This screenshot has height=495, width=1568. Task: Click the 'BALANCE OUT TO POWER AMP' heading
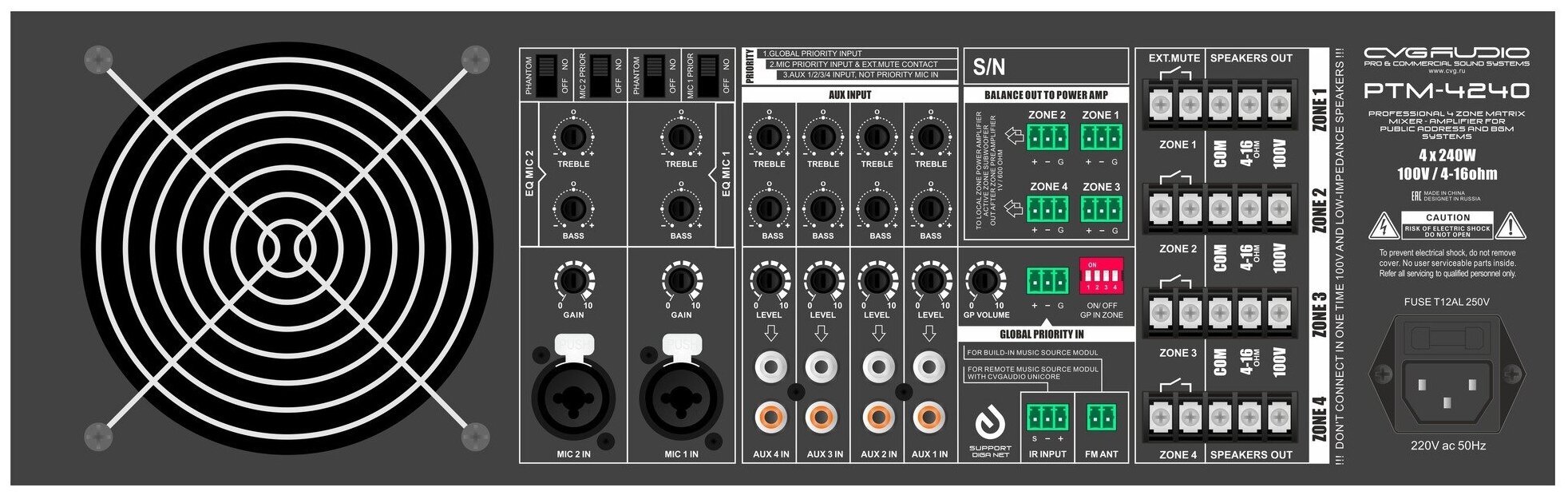tap(1046, 95)
